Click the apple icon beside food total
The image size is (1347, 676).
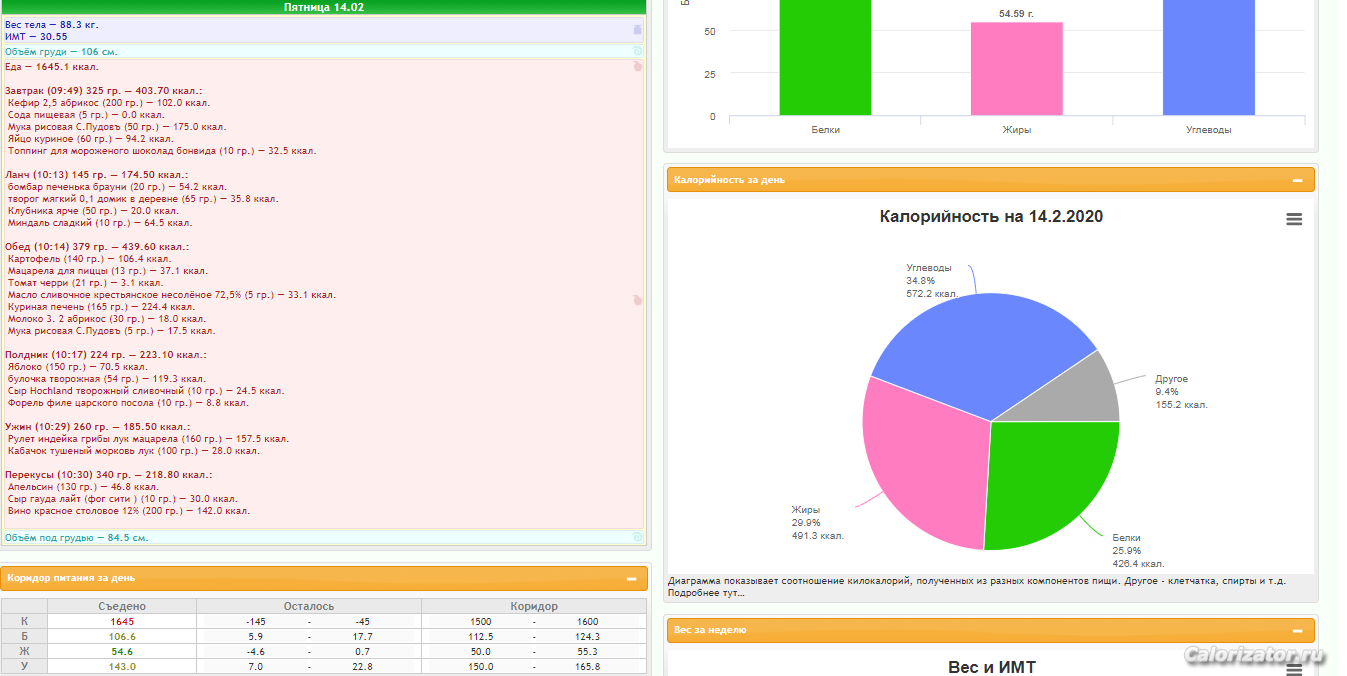637,66
